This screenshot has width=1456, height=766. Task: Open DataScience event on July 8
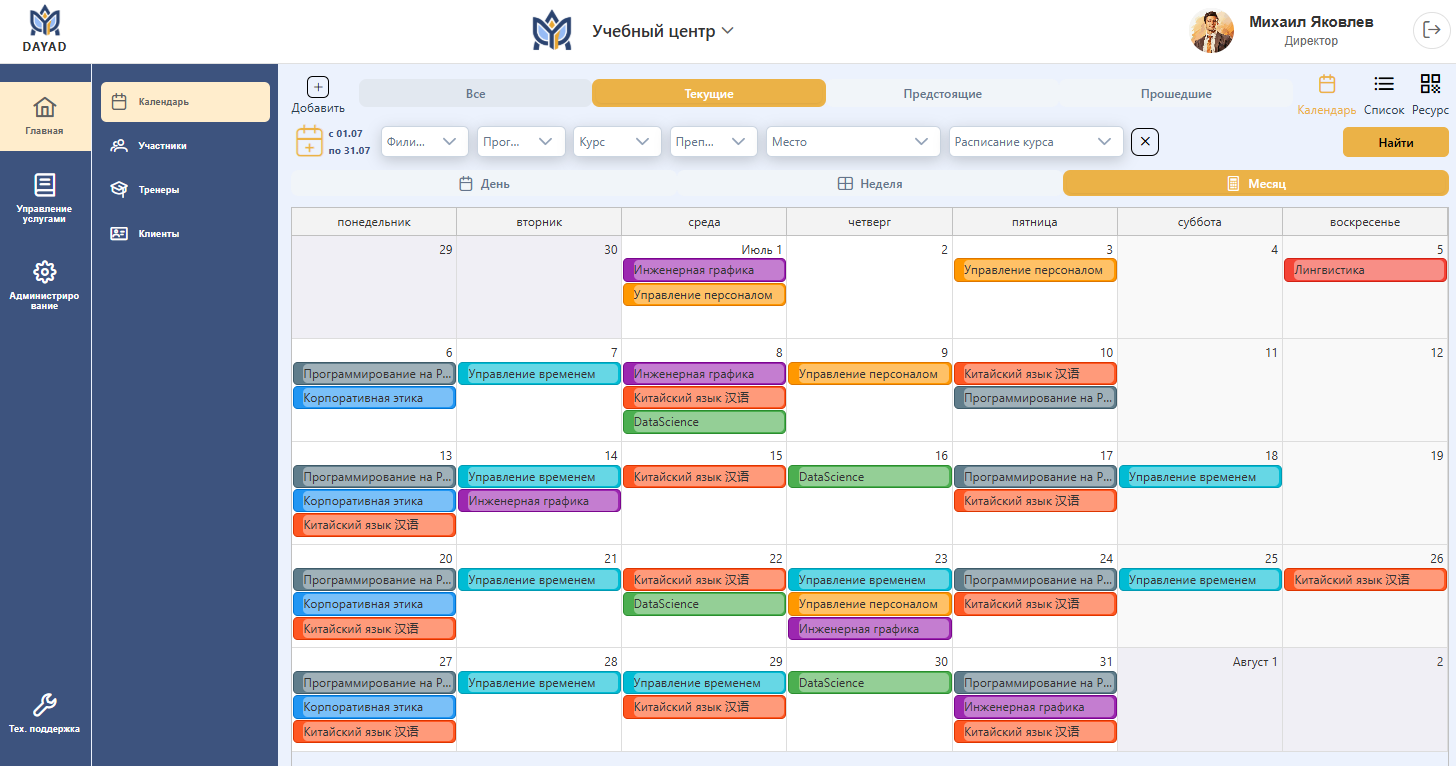pyautogui.click(x=704, y=422)
